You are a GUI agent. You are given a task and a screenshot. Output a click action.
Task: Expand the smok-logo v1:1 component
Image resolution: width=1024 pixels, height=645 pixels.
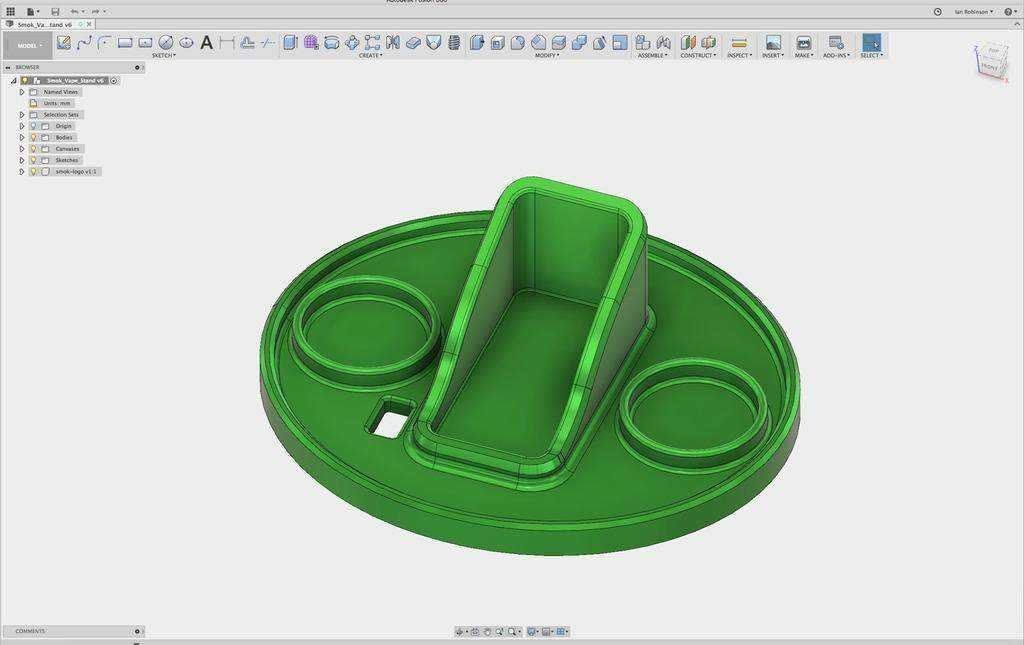(22, 172)
